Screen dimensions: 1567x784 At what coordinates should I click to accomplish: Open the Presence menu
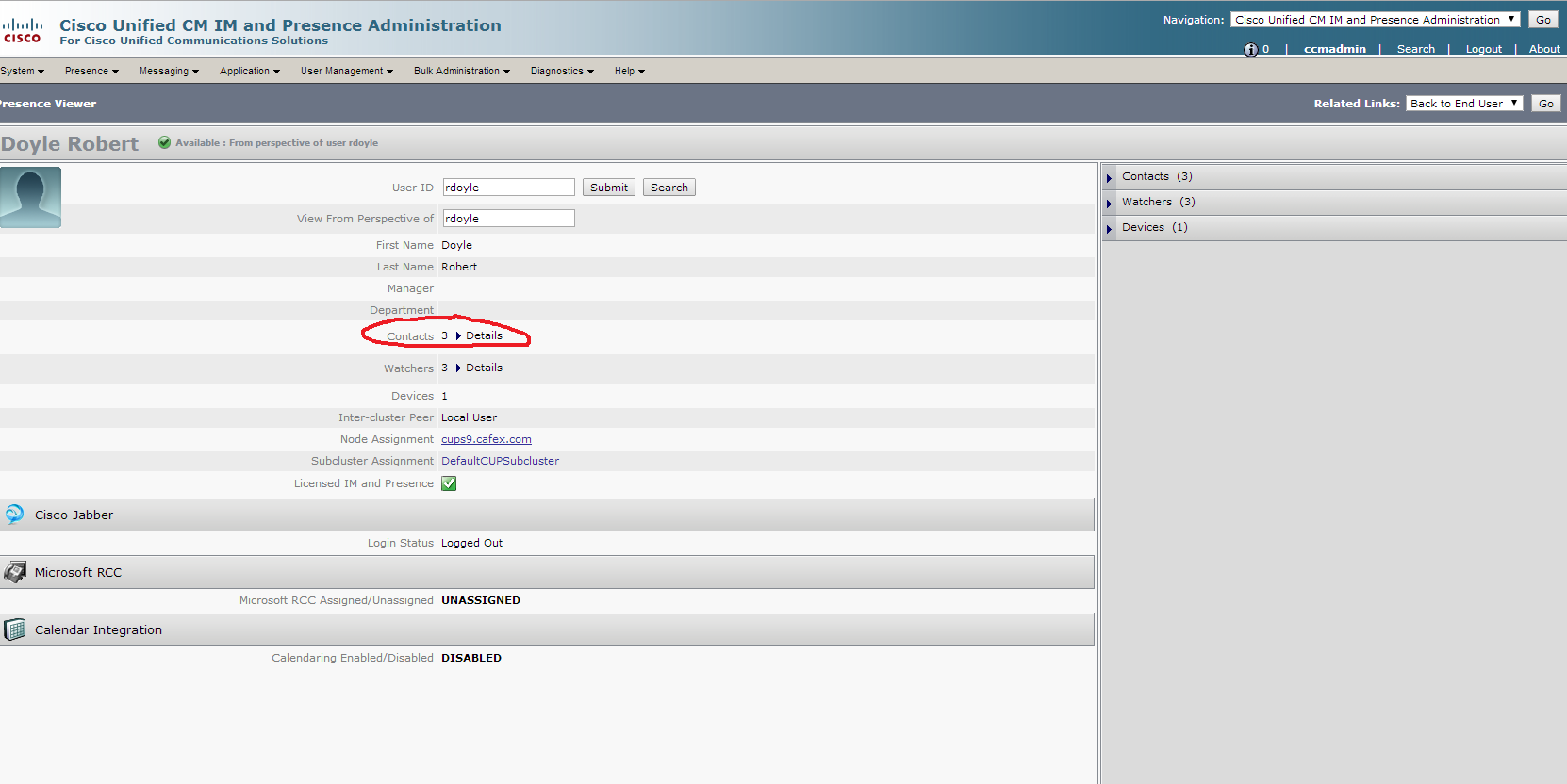91,71
